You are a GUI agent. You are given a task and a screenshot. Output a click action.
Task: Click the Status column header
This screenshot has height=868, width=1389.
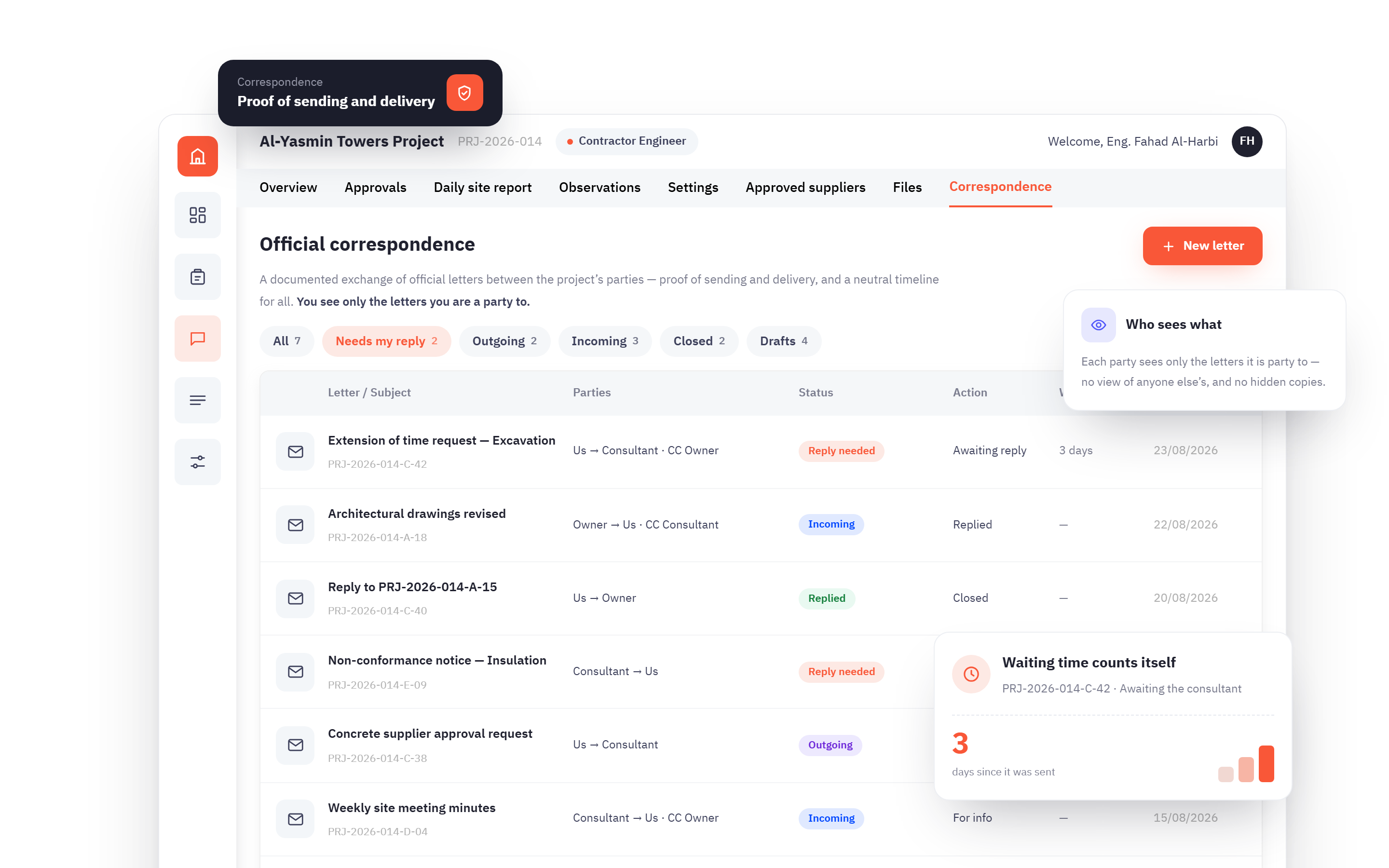816,393
